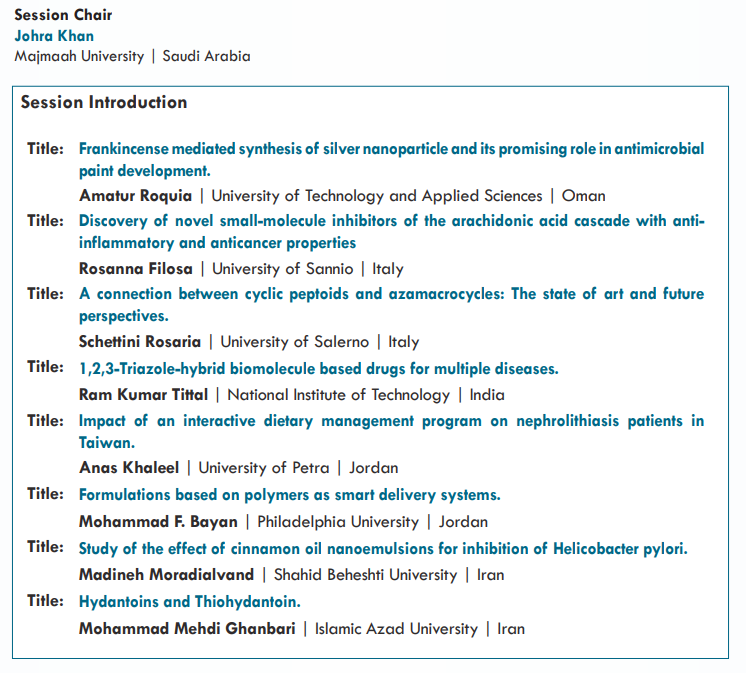
Task: Select speaker name Mohammad F. Bayan
Action: 159,522
